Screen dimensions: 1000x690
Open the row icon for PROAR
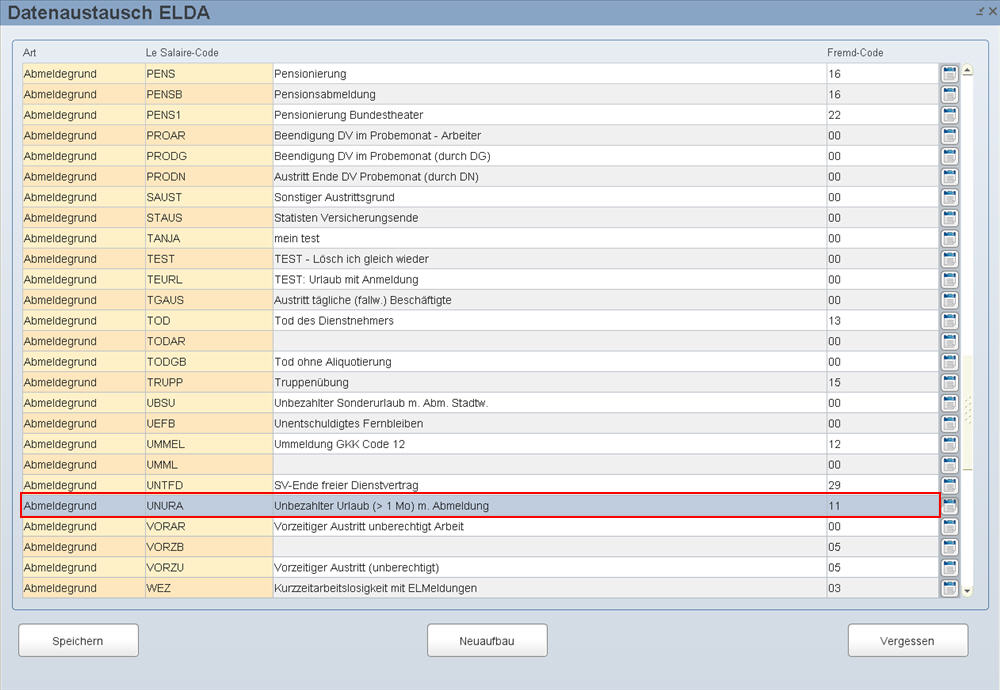point(949,136)
